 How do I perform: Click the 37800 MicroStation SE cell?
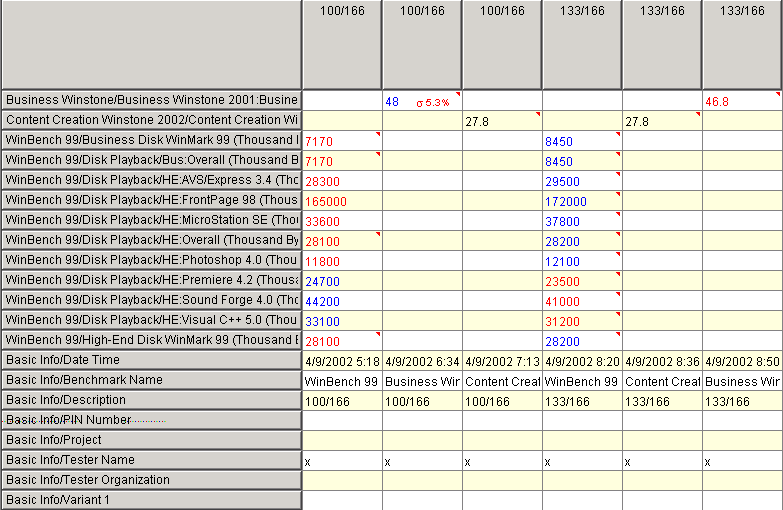(x=582, y=221)
